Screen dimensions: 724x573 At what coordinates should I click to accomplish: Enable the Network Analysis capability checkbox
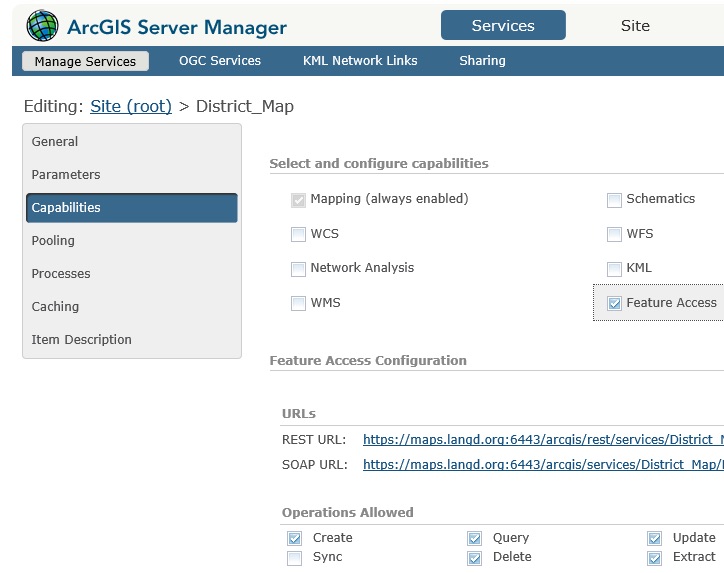[298, 269]
